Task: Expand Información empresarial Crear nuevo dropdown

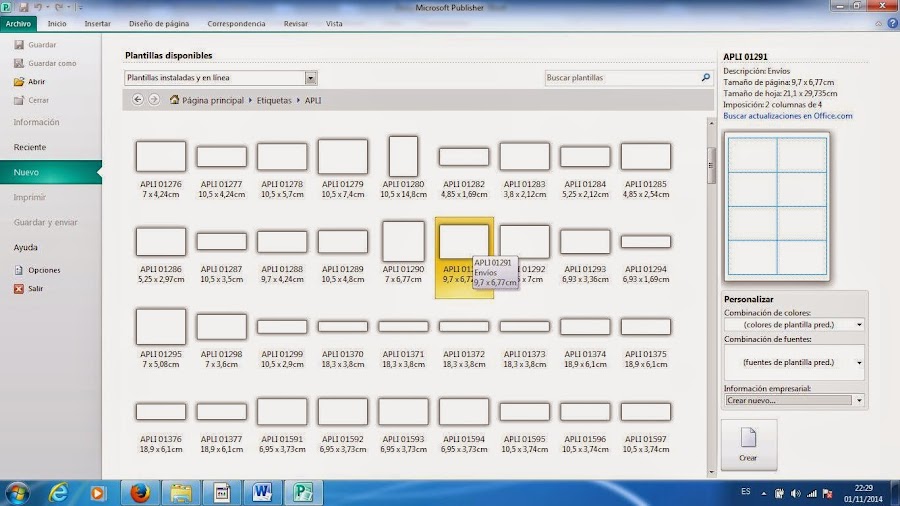Action: click(x=859, y=400)
